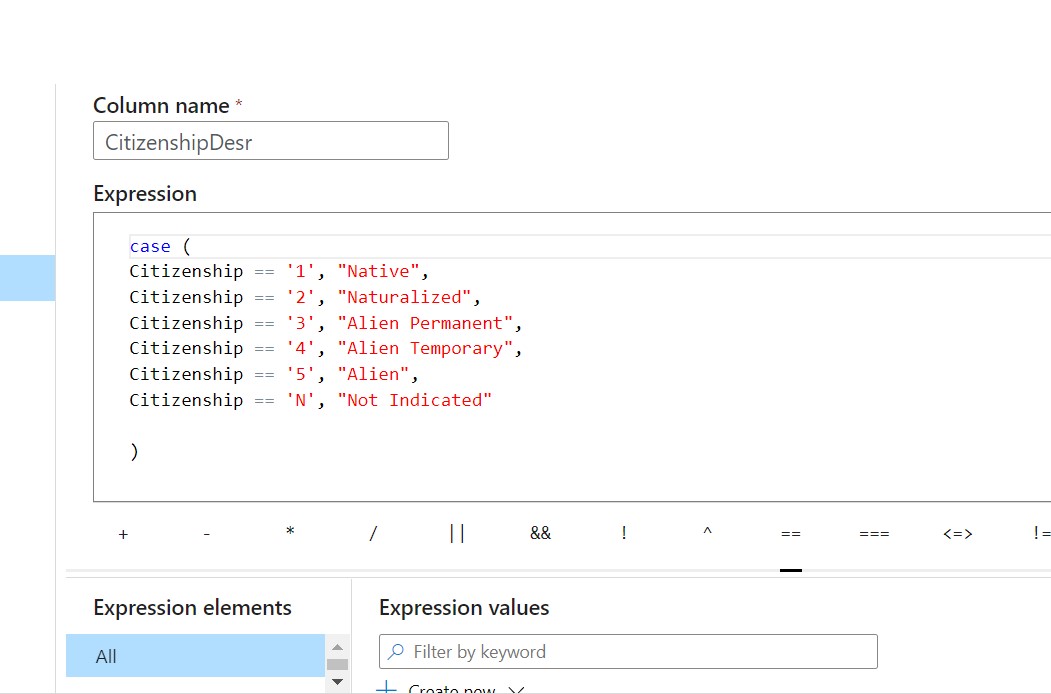
Task: Expand the Create new dropdown chevron
Action: pos(515,690)
